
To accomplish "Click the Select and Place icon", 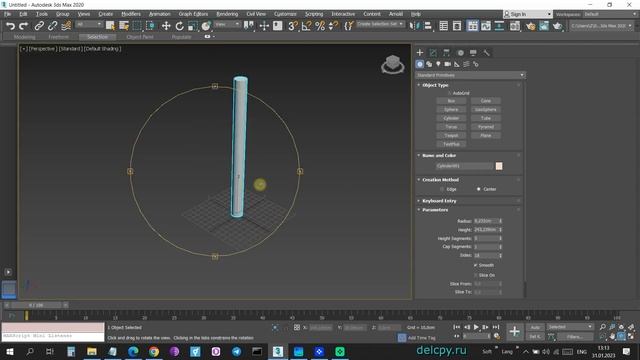I will pyautogui.click(x=206, y=26).
